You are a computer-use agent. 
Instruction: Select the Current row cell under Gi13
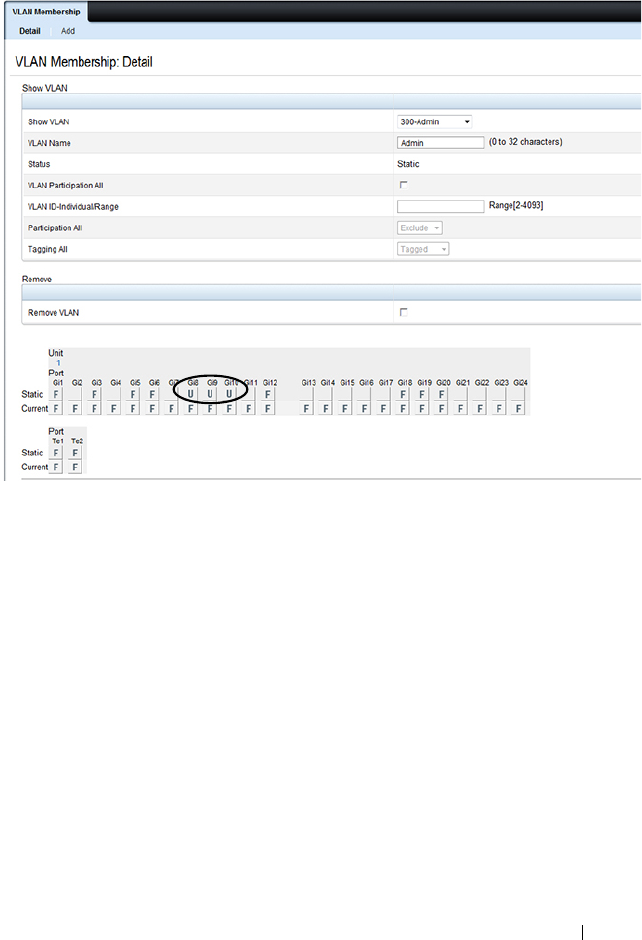pos(306,409)
